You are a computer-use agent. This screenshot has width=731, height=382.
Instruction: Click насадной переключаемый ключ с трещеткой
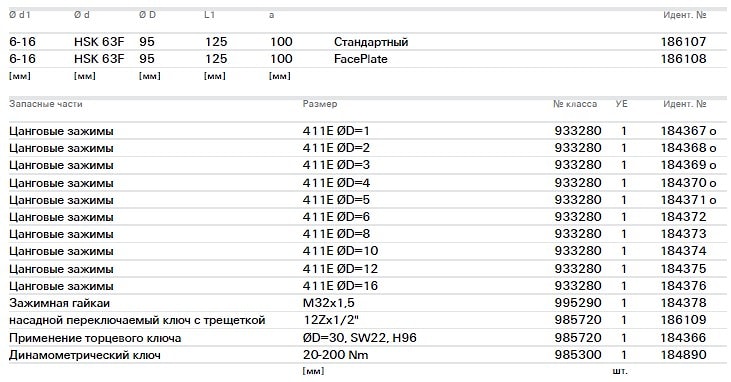tap(137, 320)
